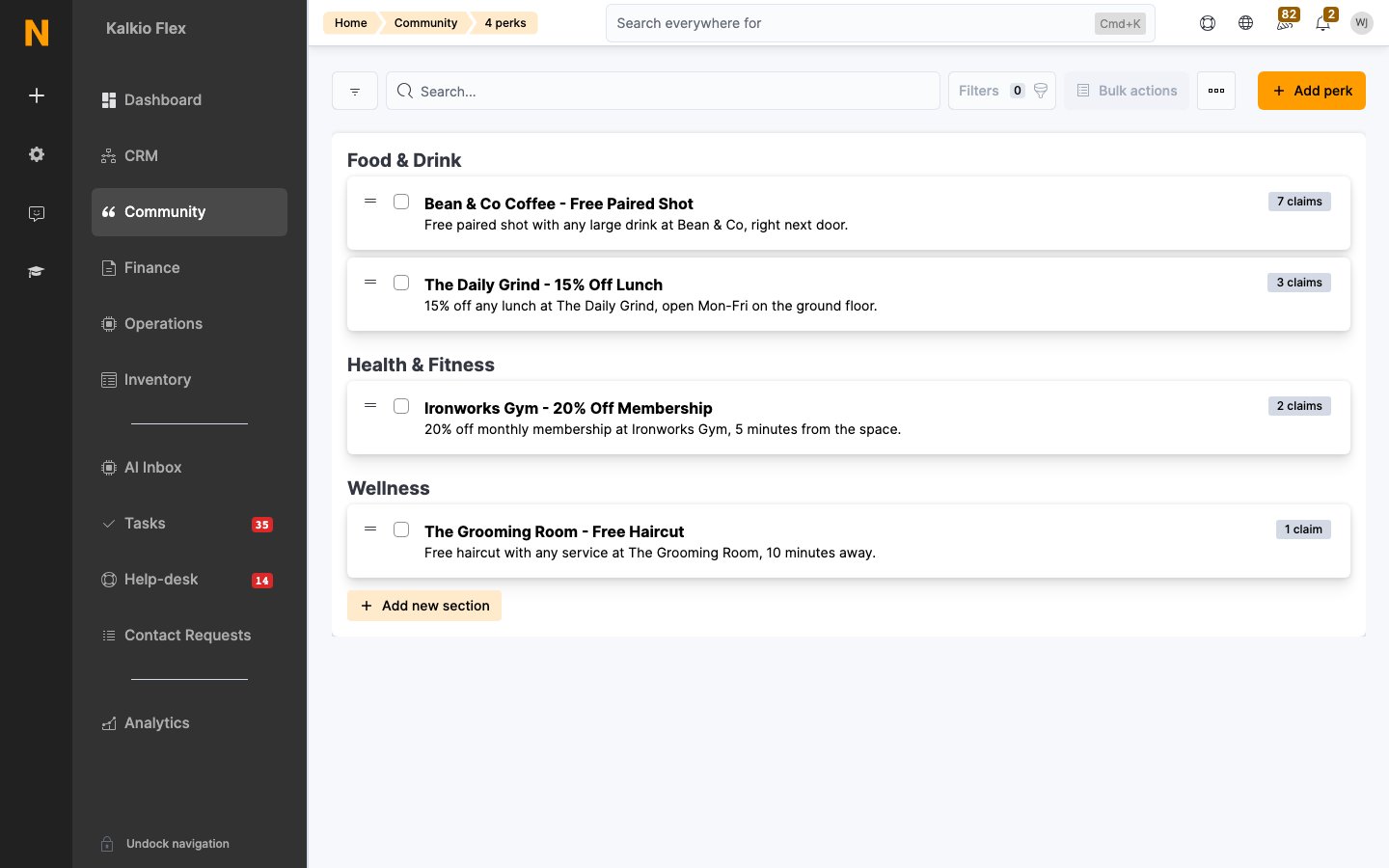Click the plus icon in left rail

click(37, 95)
